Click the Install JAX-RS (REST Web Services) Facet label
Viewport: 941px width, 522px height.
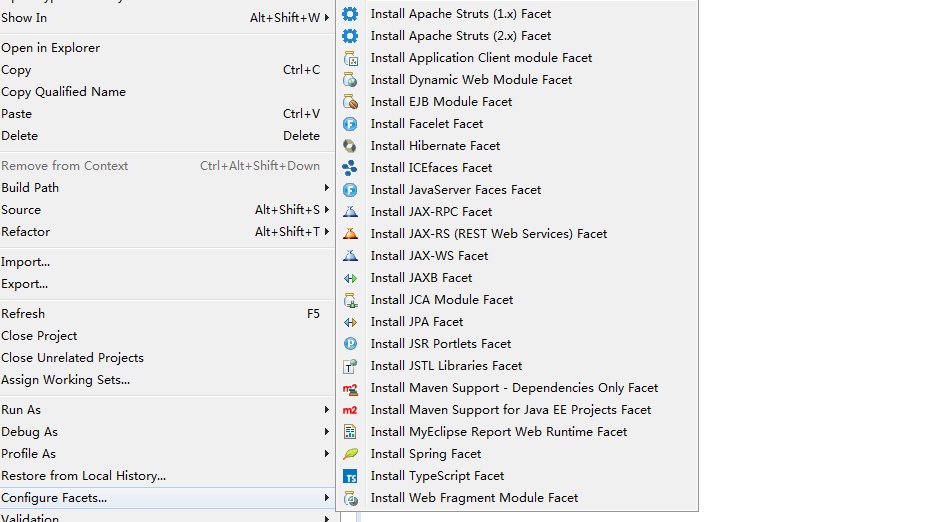(x=489, y=234)
